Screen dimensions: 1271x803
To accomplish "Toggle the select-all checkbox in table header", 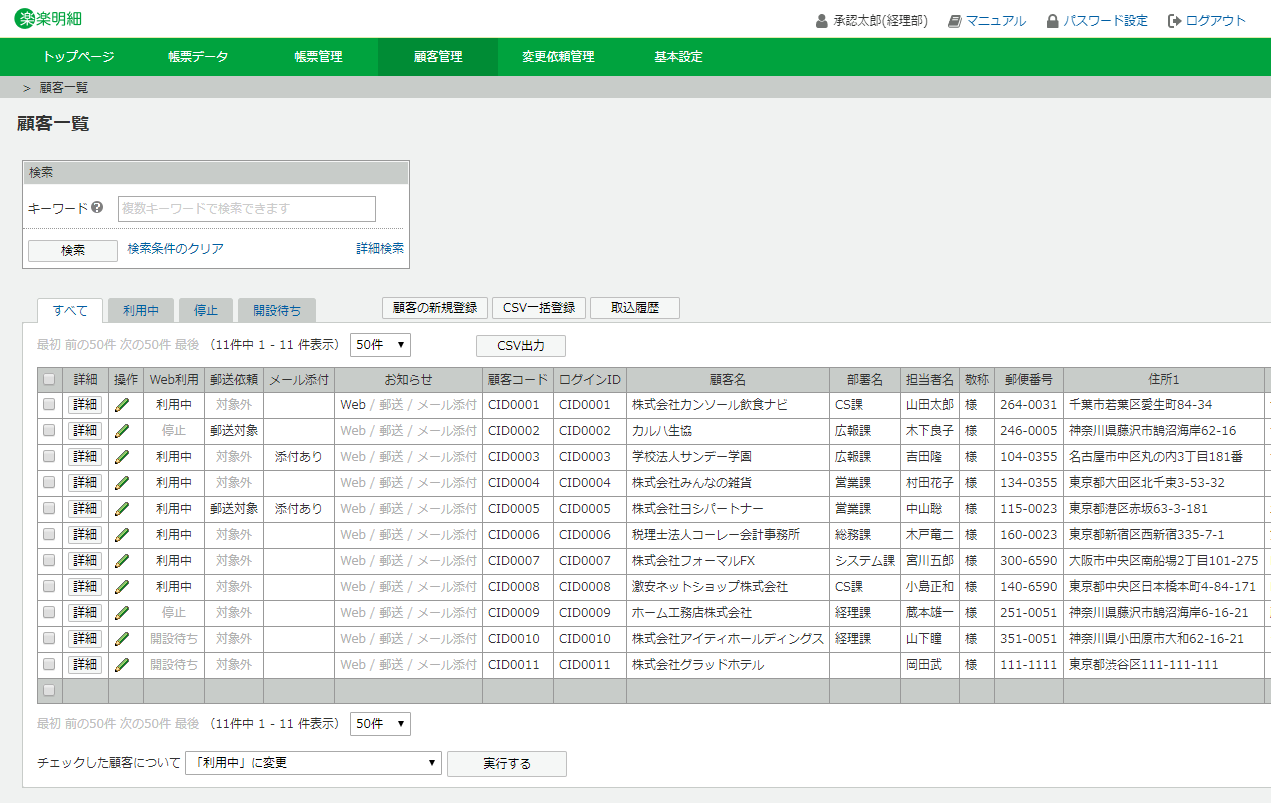I will [49, 379].
